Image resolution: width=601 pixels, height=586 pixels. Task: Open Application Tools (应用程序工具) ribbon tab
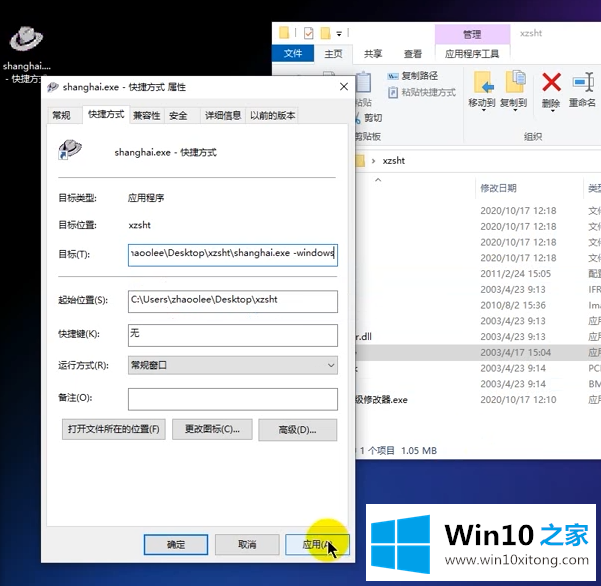pos(472,54)
